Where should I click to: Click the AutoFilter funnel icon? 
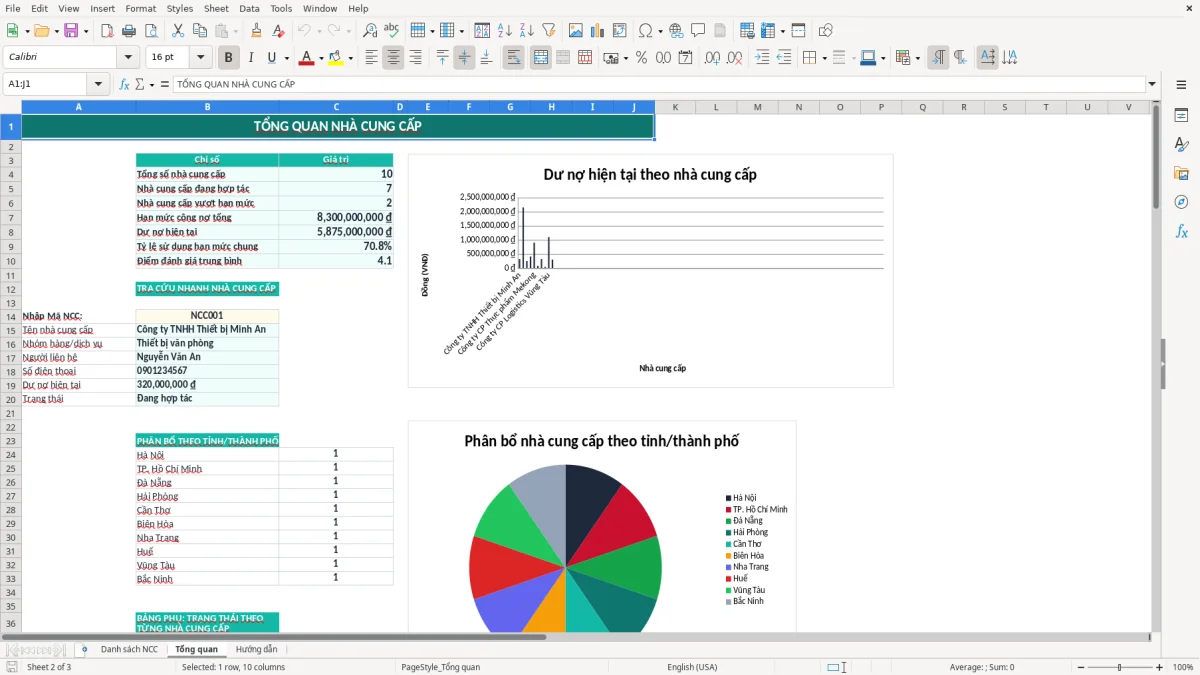pyautogui.click(x=549, y=31)
